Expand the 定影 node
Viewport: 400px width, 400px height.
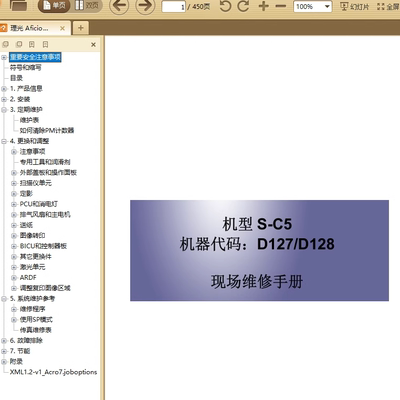click(14, 194)
